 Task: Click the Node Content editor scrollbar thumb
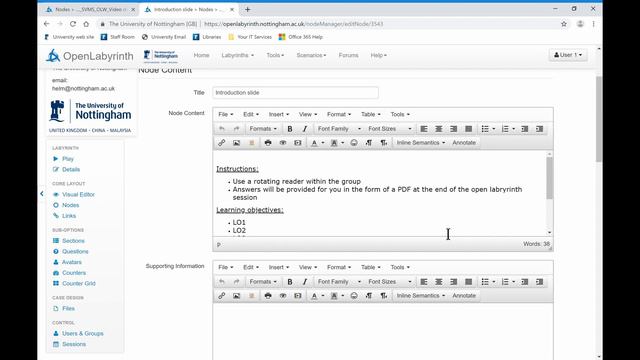point(549,178)
